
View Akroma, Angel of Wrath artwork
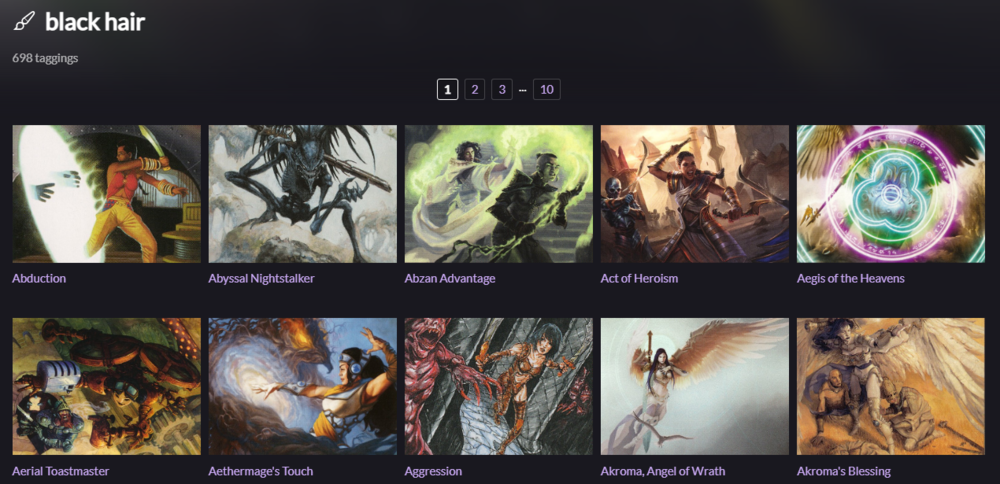695,386
